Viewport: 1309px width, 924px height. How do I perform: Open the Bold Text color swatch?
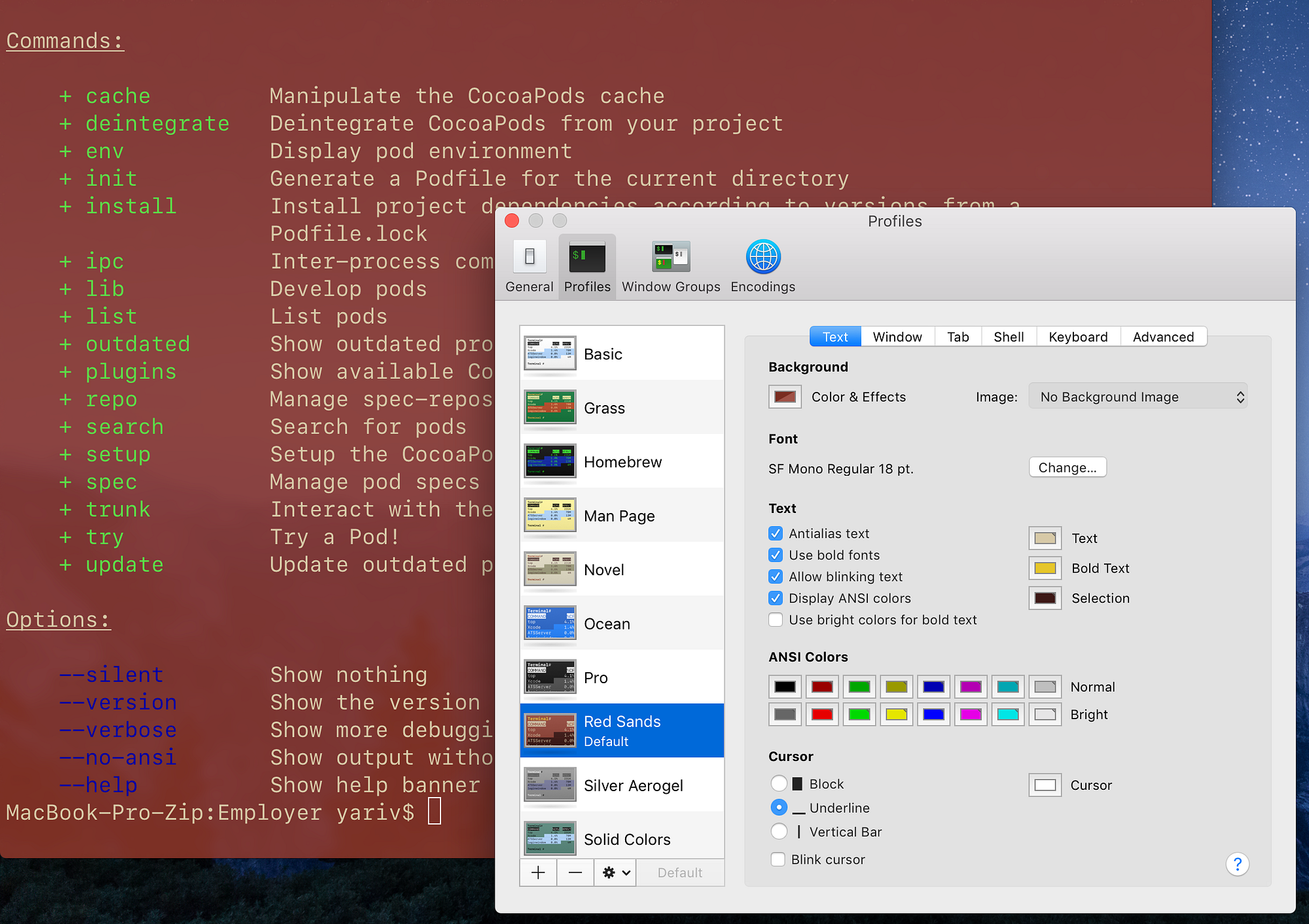[1045, 568]
